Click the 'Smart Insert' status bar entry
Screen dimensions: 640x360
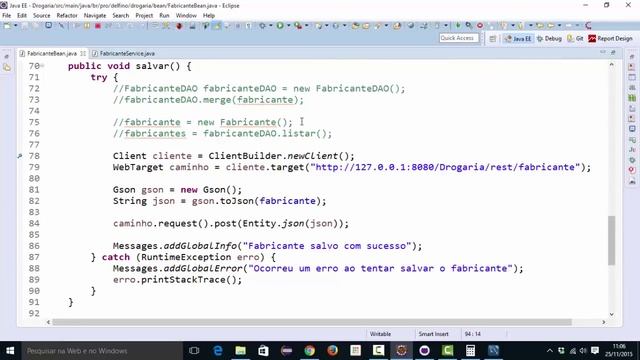pos(433,334)
